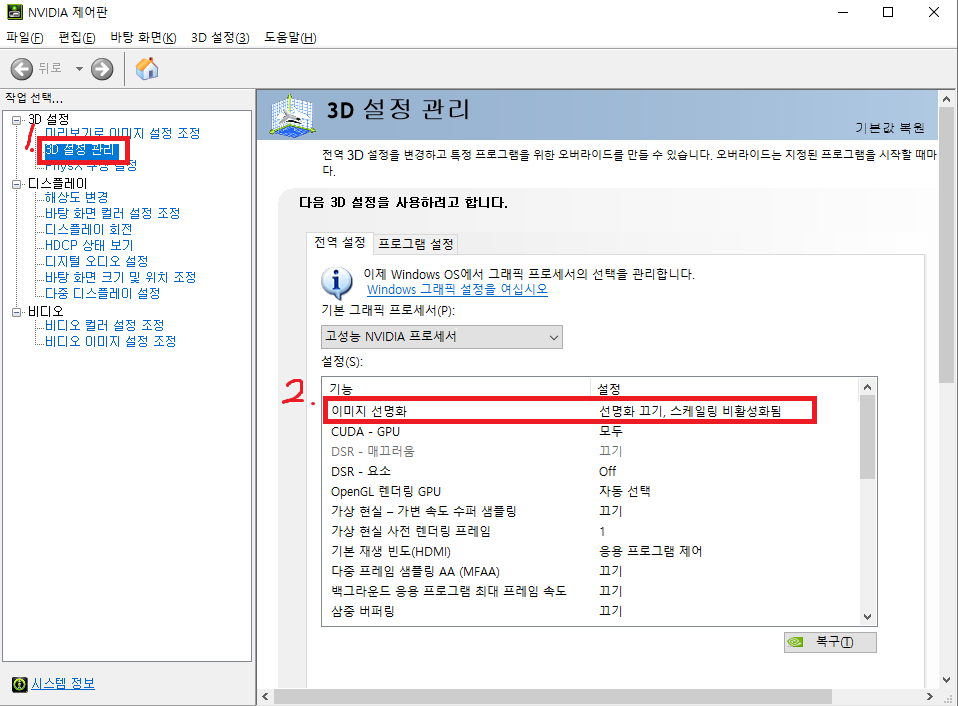Click the Back arrow button

(x=22, y=69)
